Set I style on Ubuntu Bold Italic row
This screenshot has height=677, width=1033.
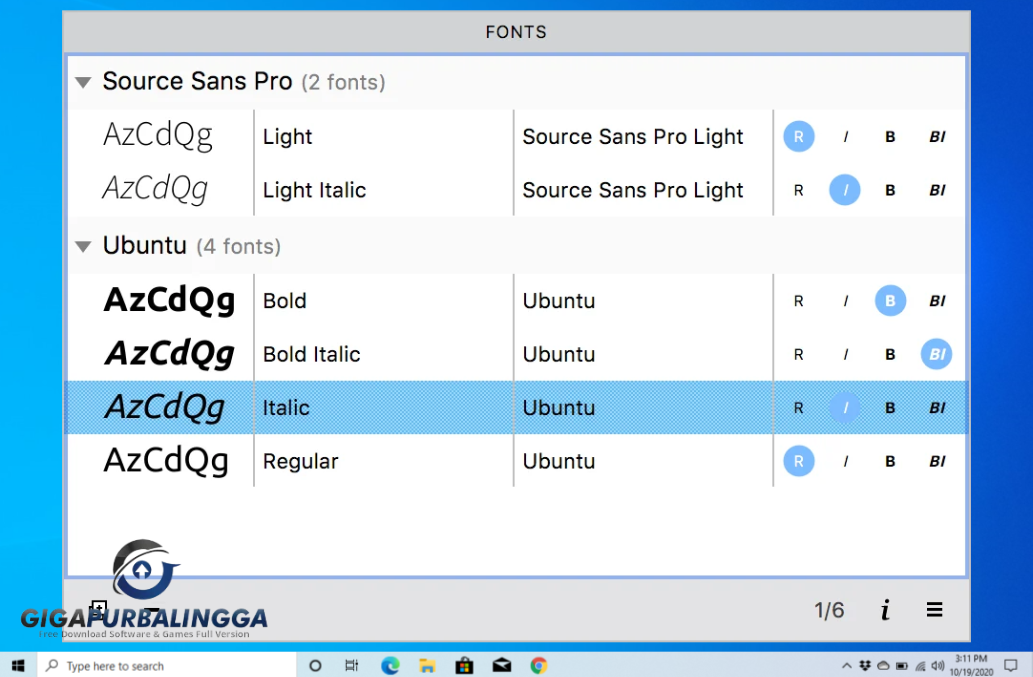[x=845, y=354]
